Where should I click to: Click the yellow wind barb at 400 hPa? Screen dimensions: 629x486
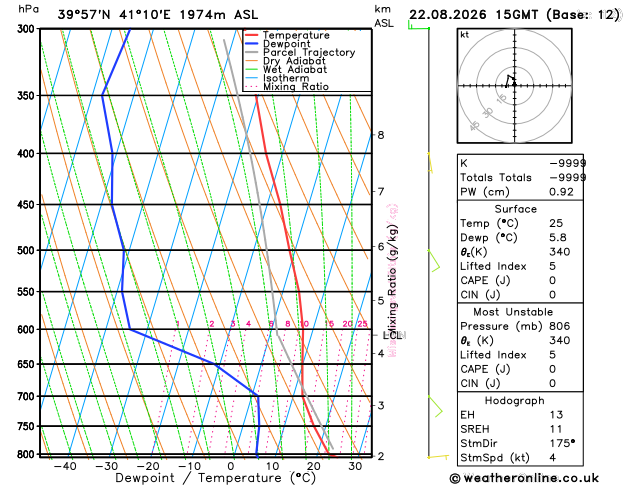pyautogui.click(x=430, y=163)
